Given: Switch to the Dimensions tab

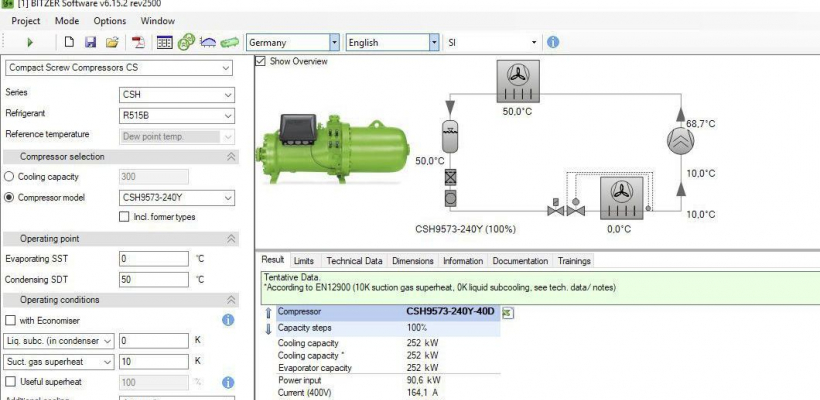Looking at the screenshot, I should (x=413, y=261).
